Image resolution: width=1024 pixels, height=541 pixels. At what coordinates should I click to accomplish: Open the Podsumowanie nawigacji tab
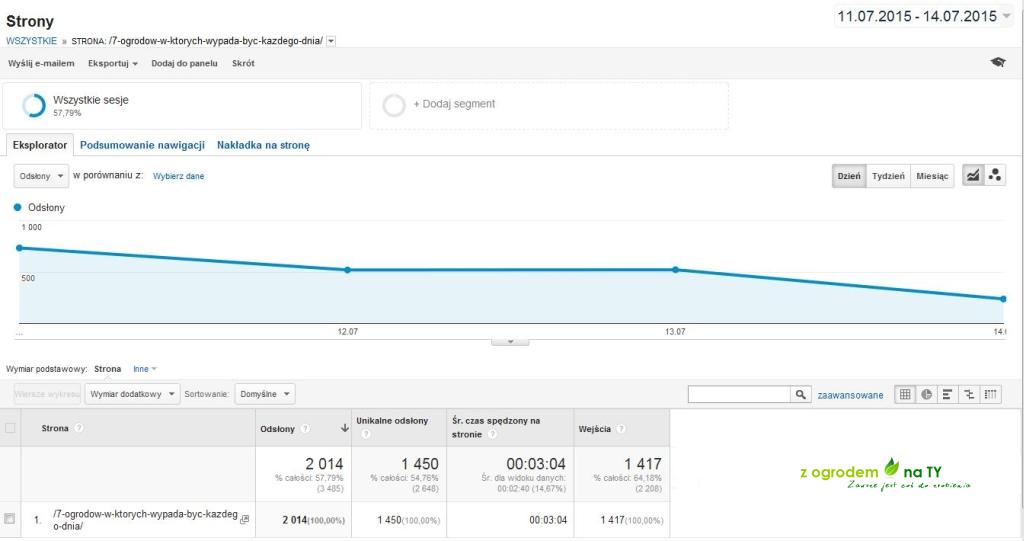pyautogui.click(x=142, y=145)
